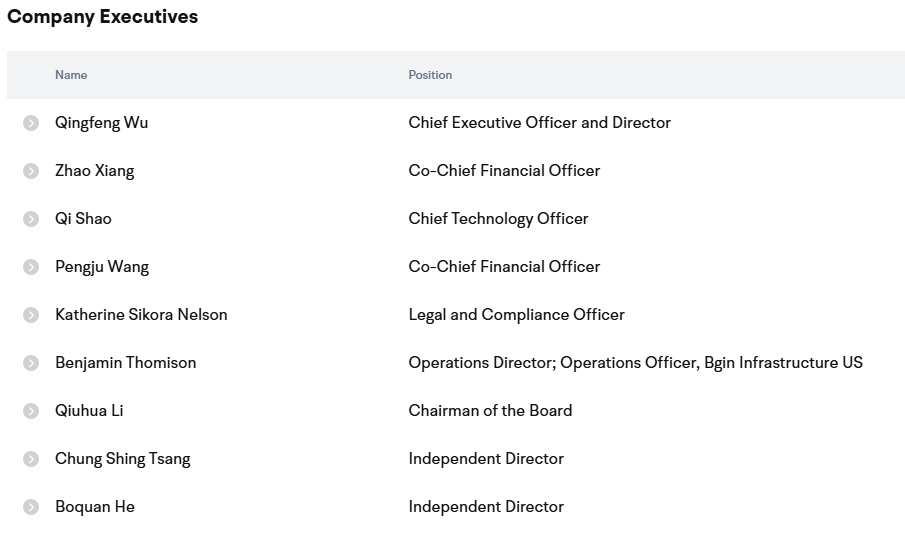The image size is (905, 538).
Task: Expand the Zhao Xiang row chevron
Action: click(31, 171)
